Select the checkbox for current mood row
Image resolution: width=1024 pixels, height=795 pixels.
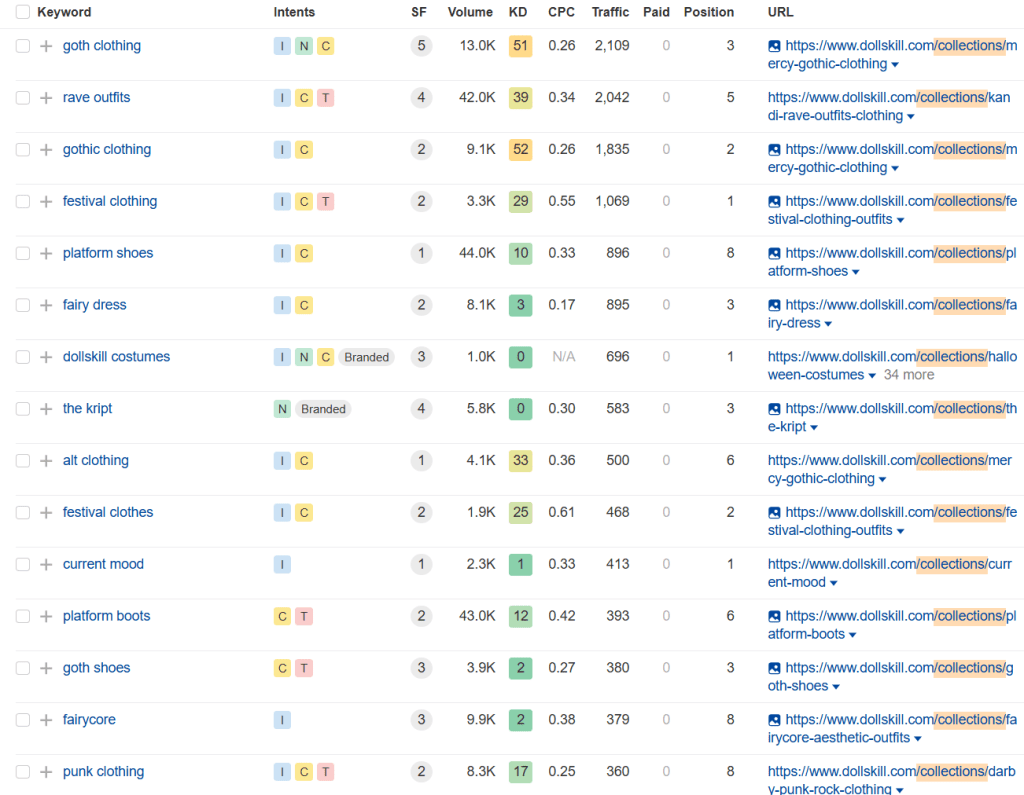pos(23,565)
